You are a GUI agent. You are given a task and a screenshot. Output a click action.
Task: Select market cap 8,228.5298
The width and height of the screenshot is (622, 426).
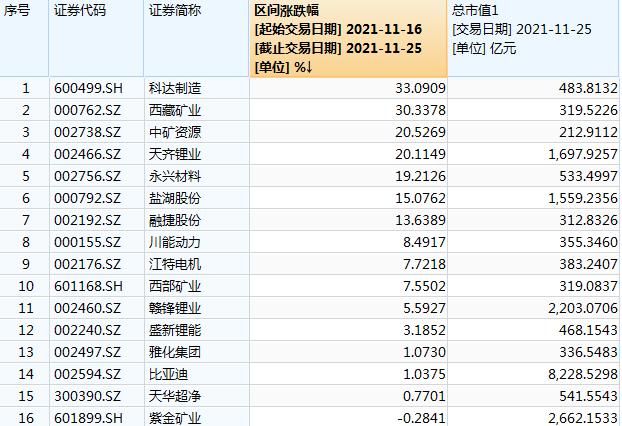[583, 374]
